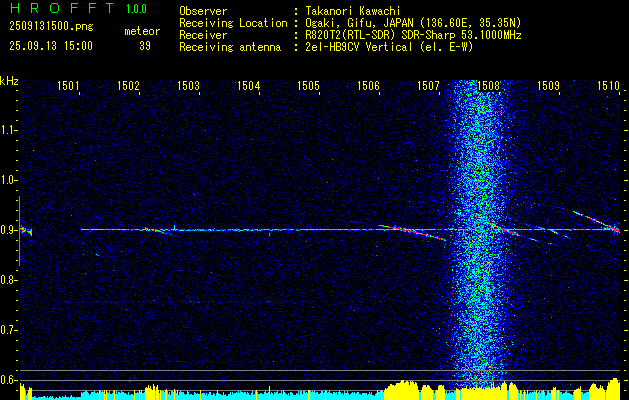Click the kHz axis unit label
Viewport: 629px width, 400px height.
tap(9, 81)
